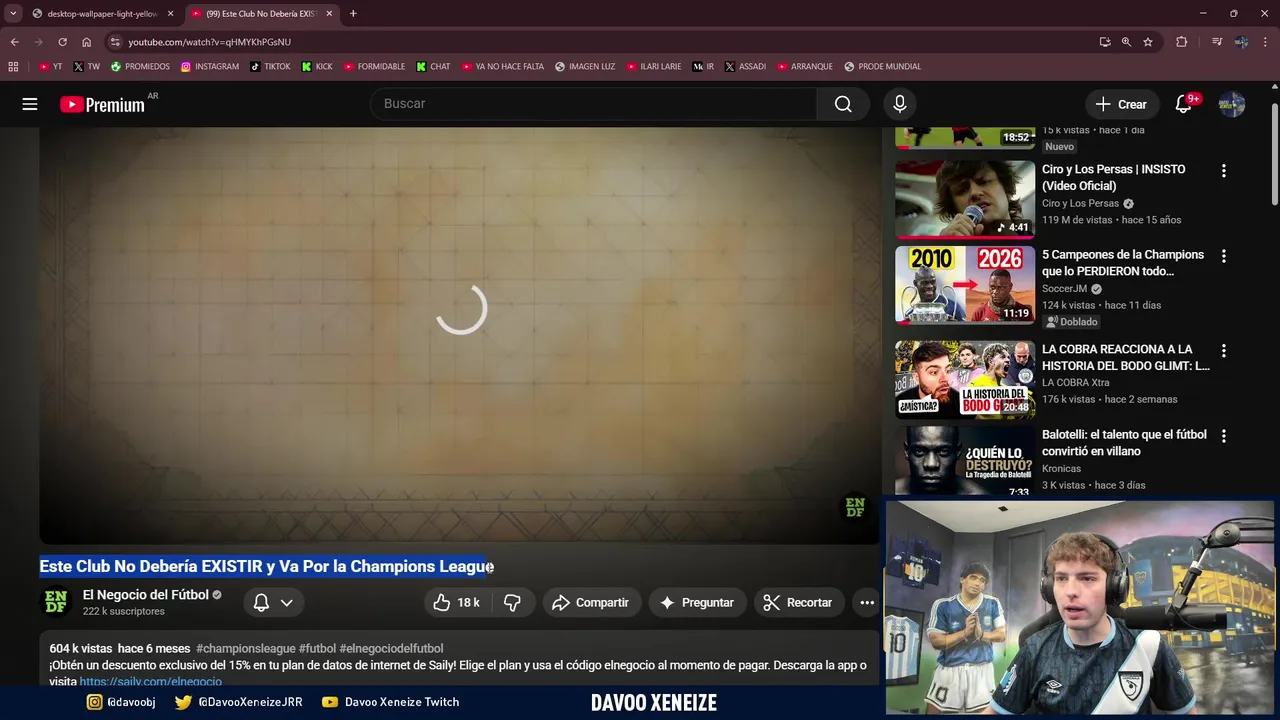The height and width of the screenshot is (720, 1280).
Task: Open the PRODE MUNDIAL bookmark
Action: [882, 67]
